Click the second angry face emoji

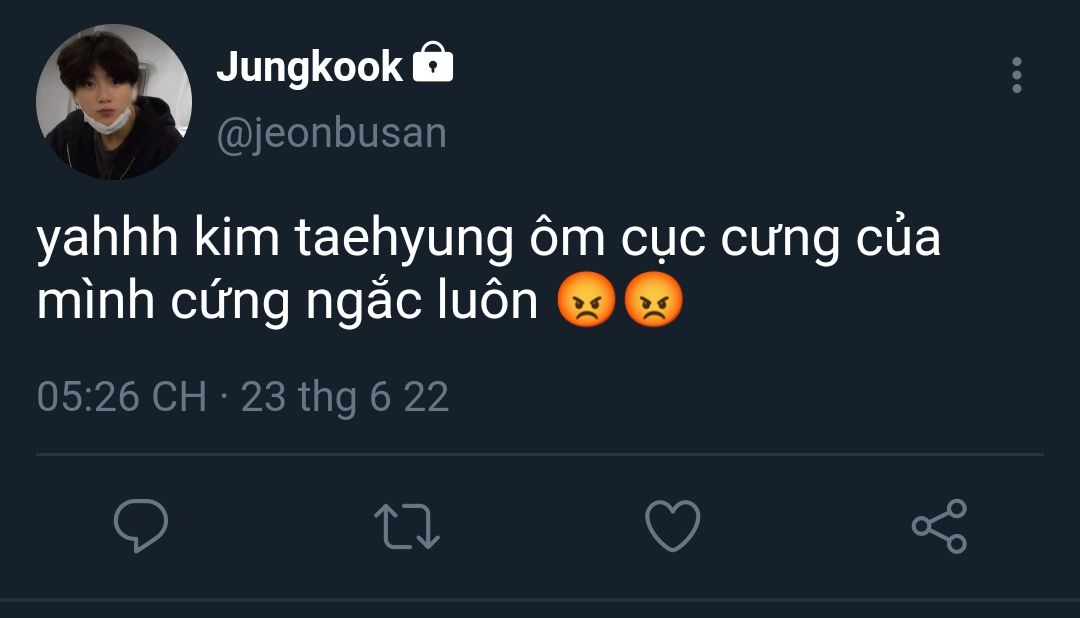click(653, 301)
